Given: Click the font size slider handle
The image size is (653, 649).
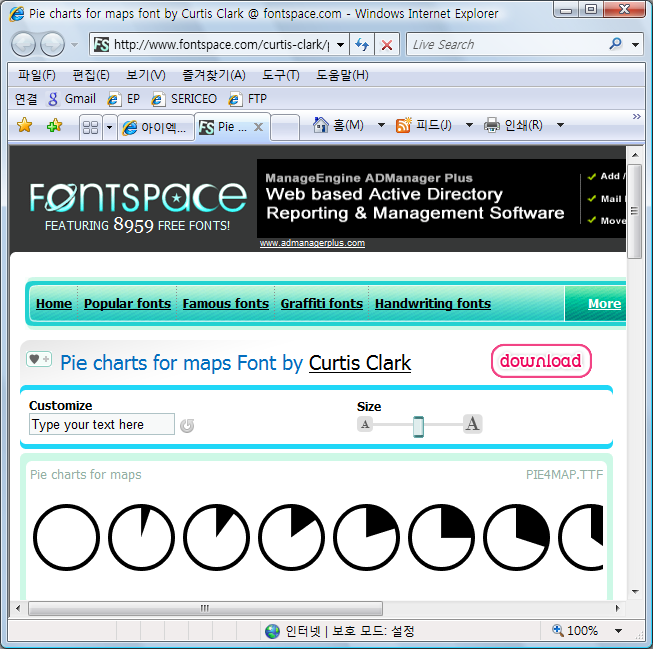Looking at the screenshot, I should [419, 427].
